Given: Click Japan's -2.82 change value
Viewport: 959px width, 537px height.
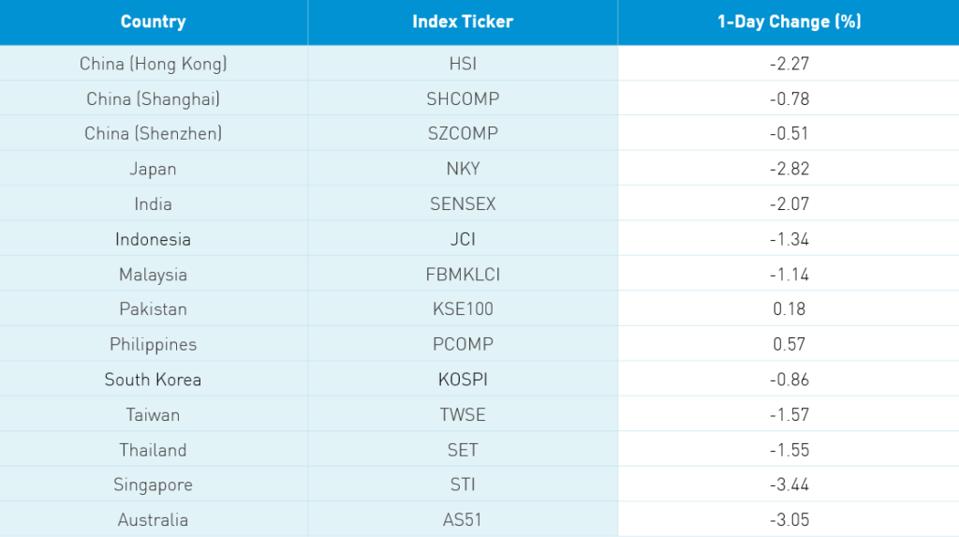Looking at the screenshot, I should (789, 169).
